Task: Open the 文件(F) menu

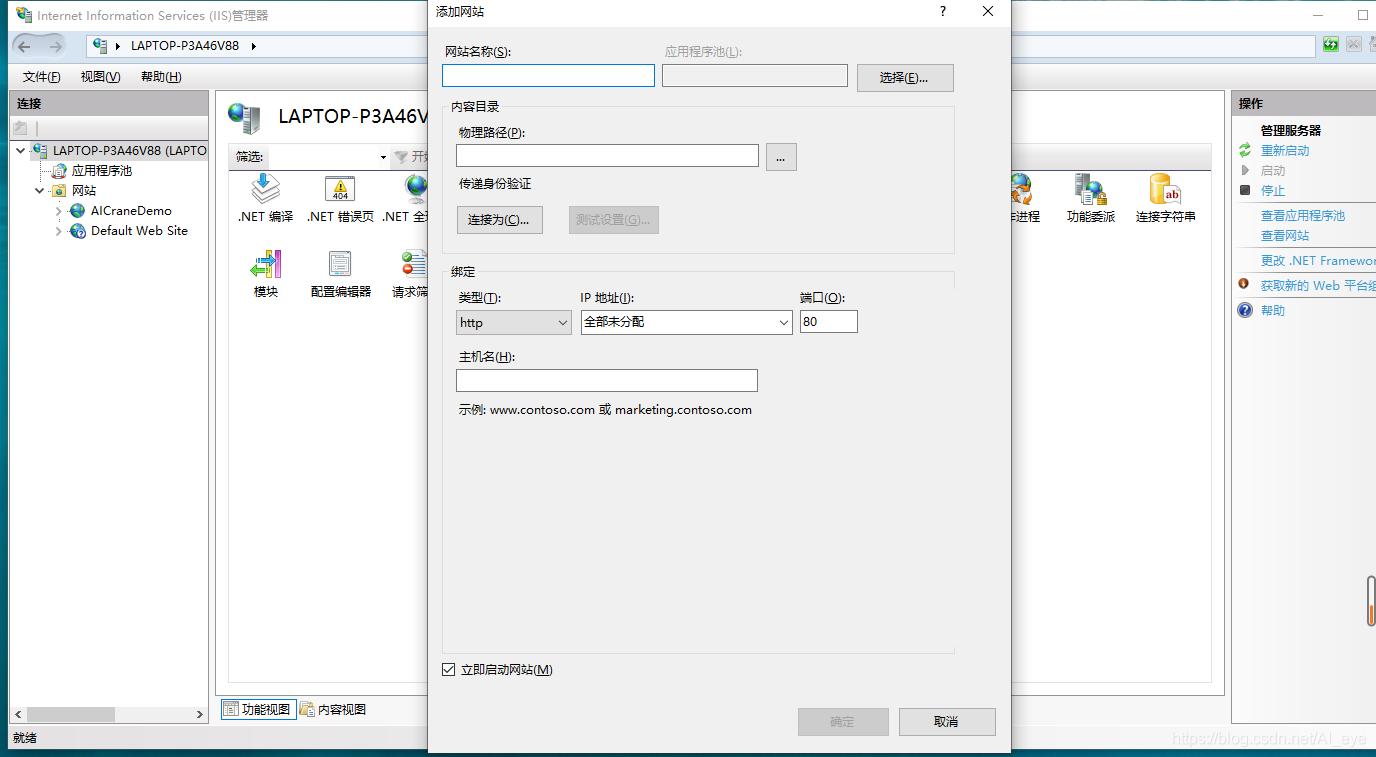Action: (x=42, y=77)
